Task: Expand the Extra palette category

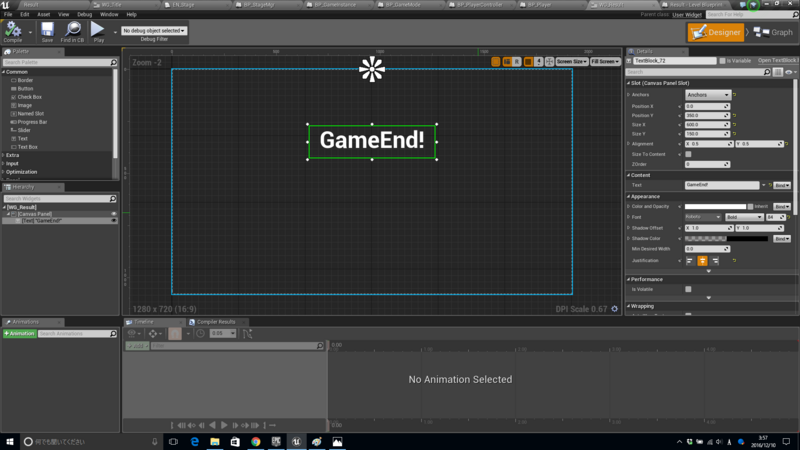Action: pyautogui.click(x=4, y=155)
